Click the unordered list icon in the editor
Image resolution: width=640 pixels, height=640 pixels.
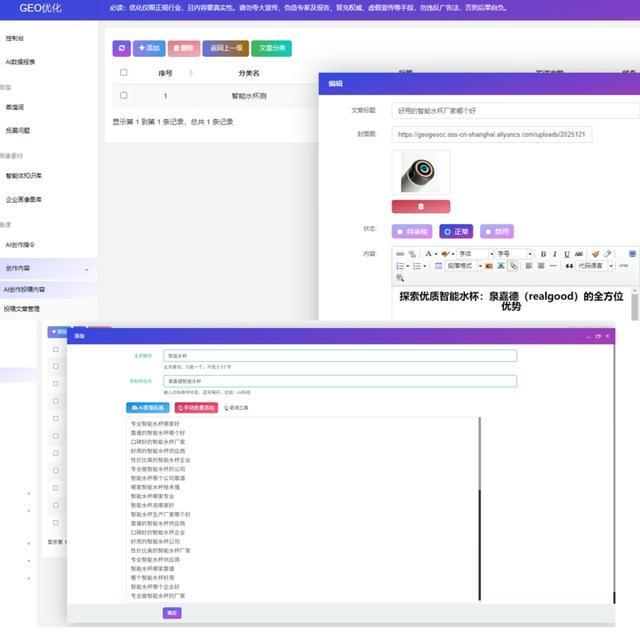pos(417,266)
